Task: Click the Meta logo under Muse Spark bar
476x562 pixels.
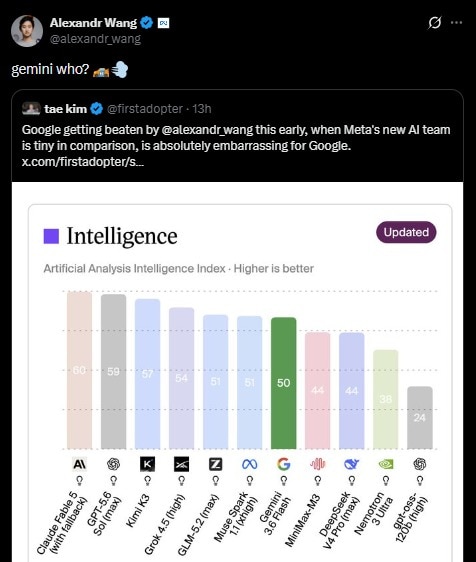Action: point(249,464)
